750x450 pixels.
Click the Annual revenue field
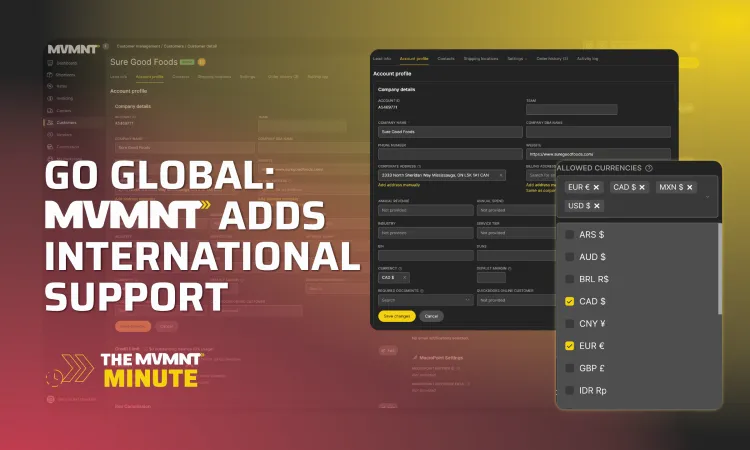point(426,210)
